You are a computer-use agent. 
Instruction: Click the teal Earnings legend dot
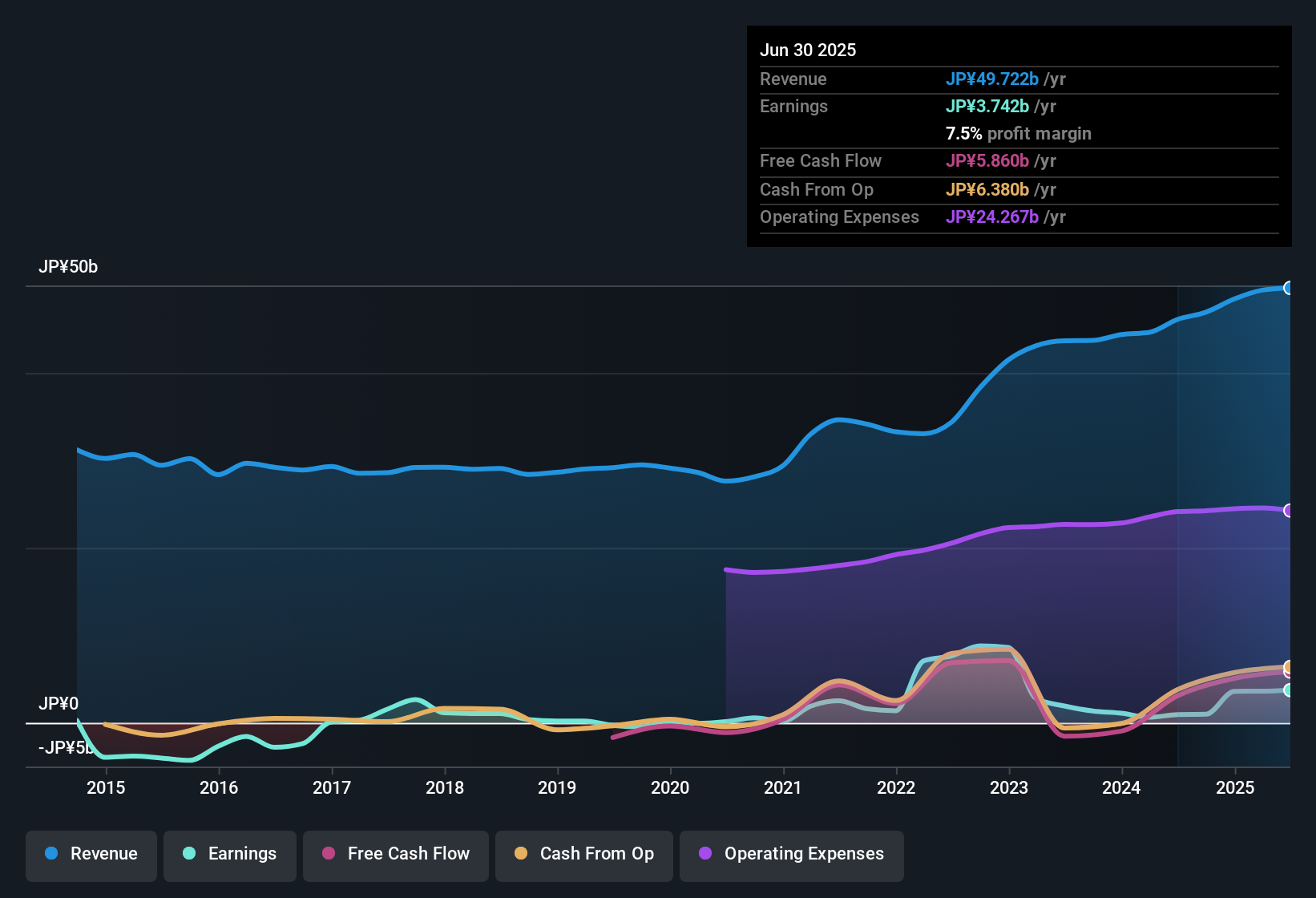click(189, 854)
